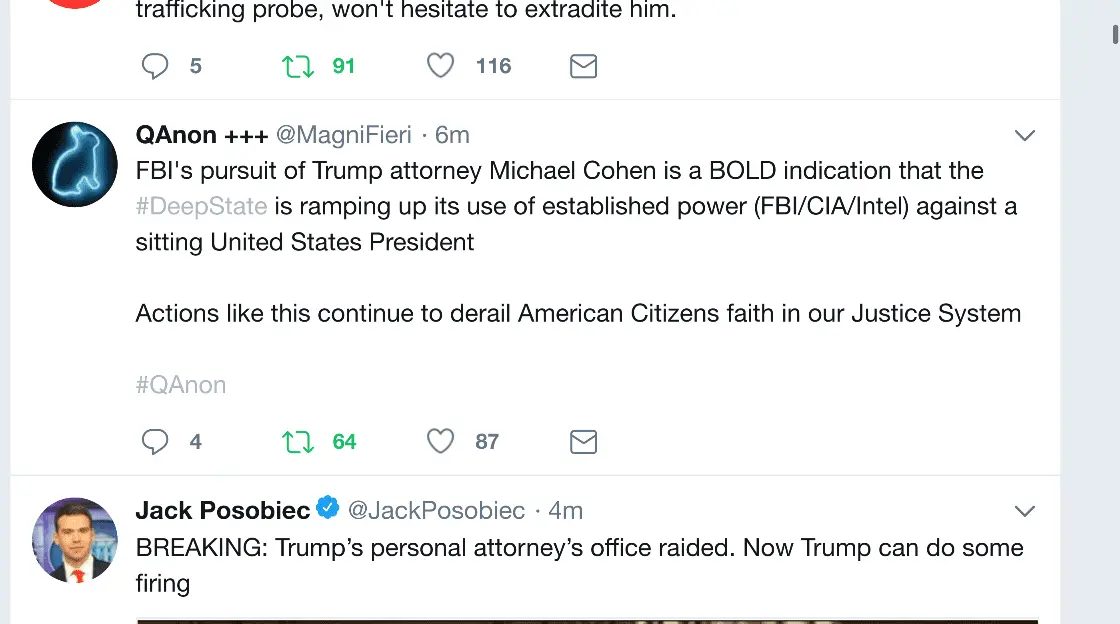Open the #DeepState hashtag link
1120x624 pixels.
click(x=201, y=207)
